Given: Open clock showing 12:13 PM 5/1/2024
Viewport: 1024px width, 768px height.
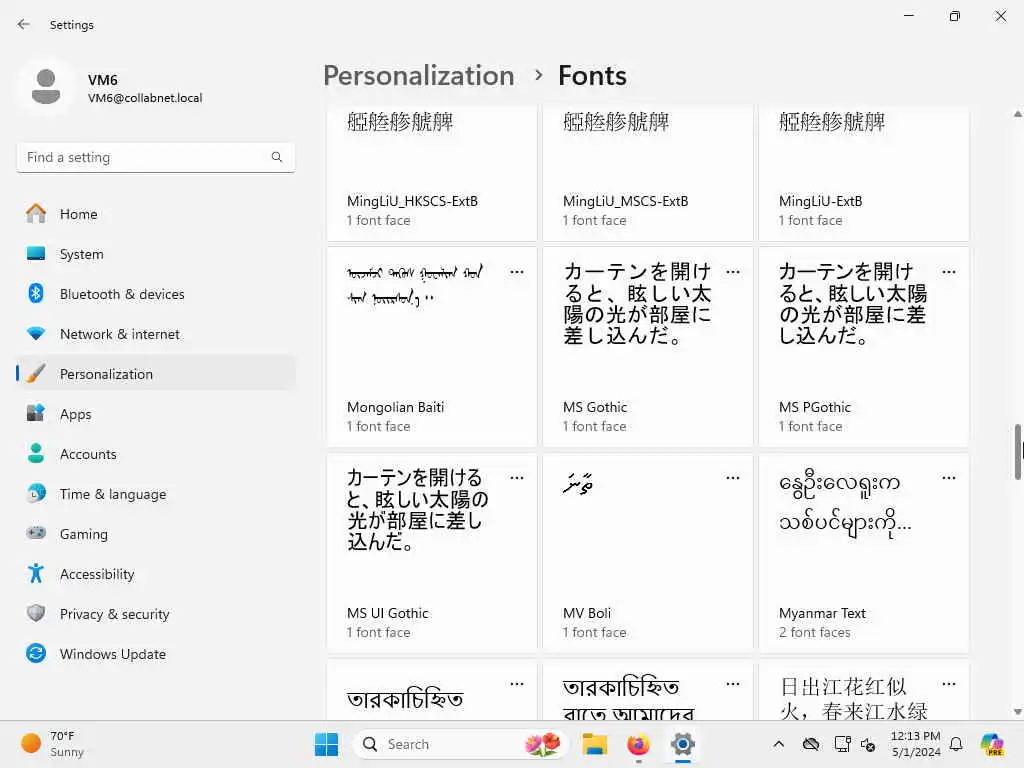Looking at the screenshot, I should [915, 744].
